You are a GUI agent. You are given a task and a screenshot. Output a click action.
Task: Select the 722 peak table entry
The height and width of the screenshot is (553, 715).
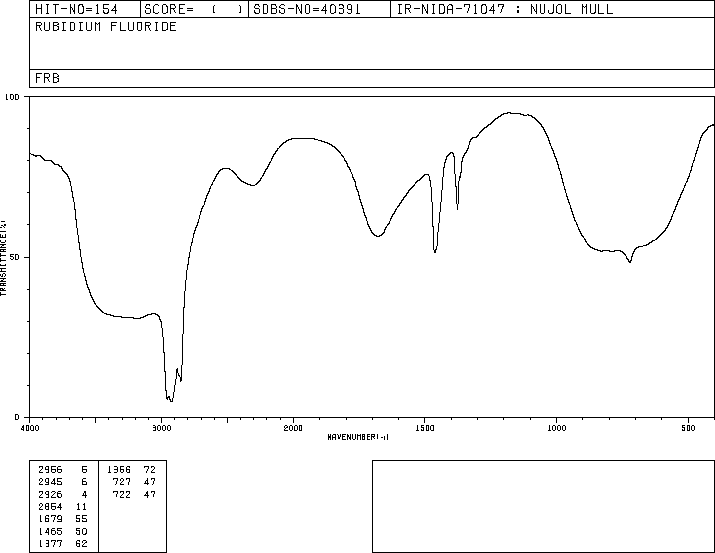[134, 494]
